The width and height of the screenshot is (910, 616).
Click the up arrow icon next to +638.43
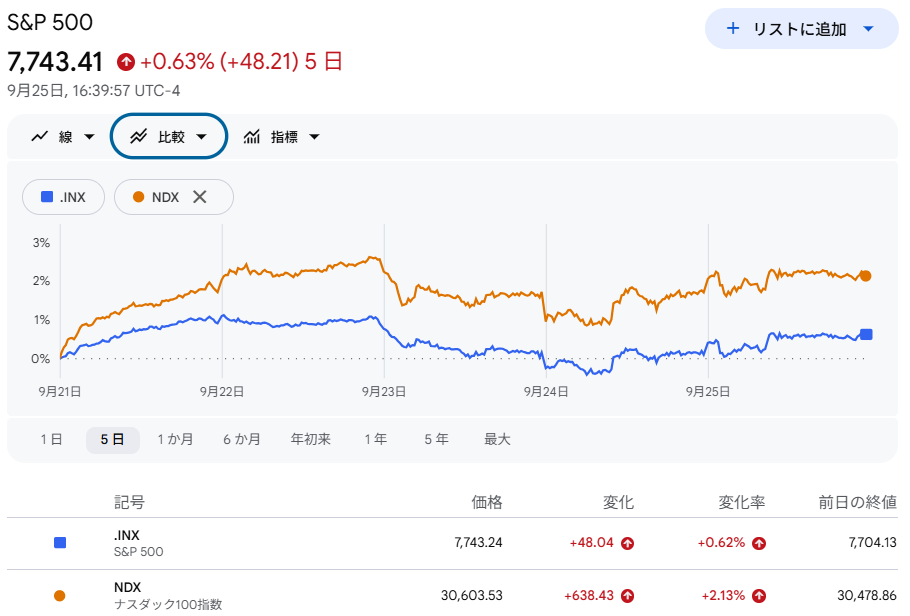coord(627,596)
